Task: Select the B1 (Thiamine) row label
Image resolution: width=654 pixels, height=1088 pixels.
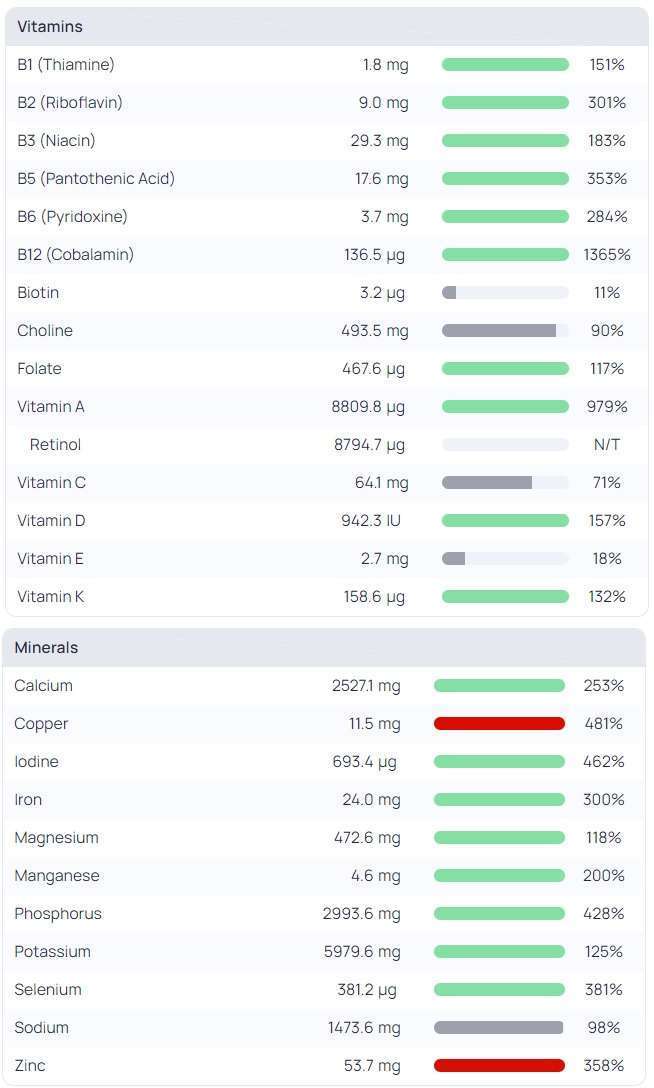Action: 66,65
